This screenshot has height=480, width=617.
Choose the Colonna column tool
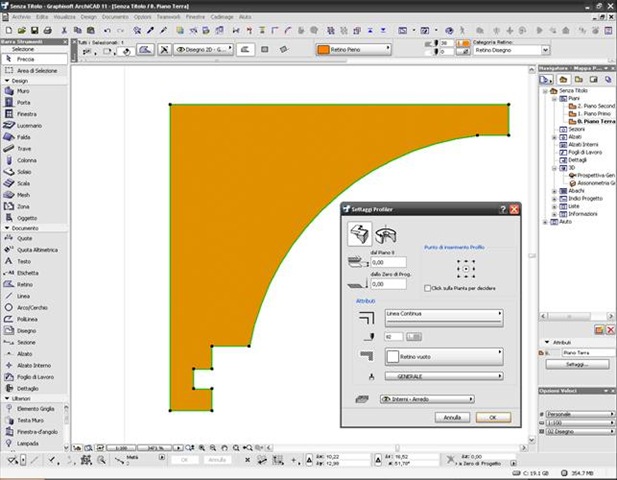27,160
